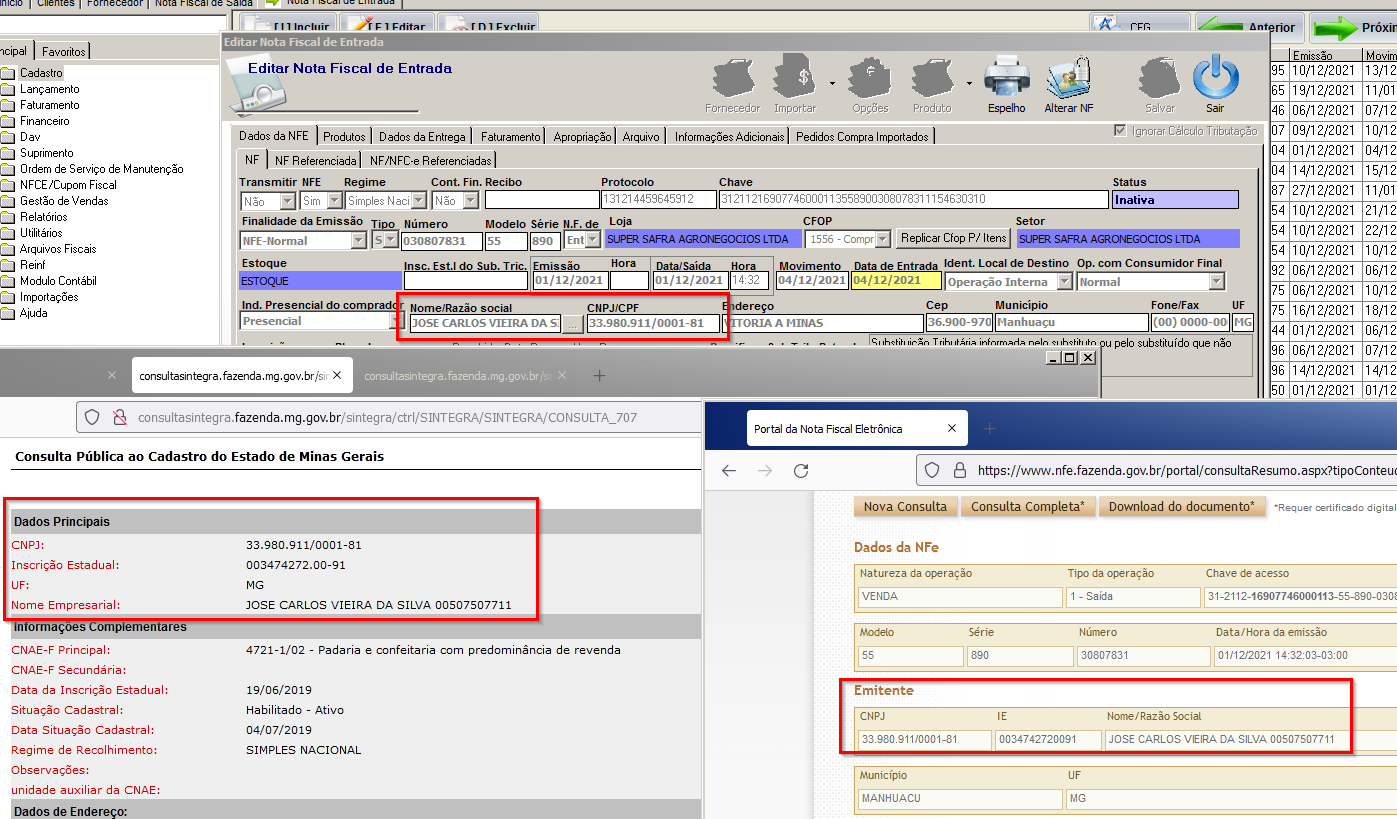
Task: Switch to Dados da Entrega tab
Action: coord(422,136)
